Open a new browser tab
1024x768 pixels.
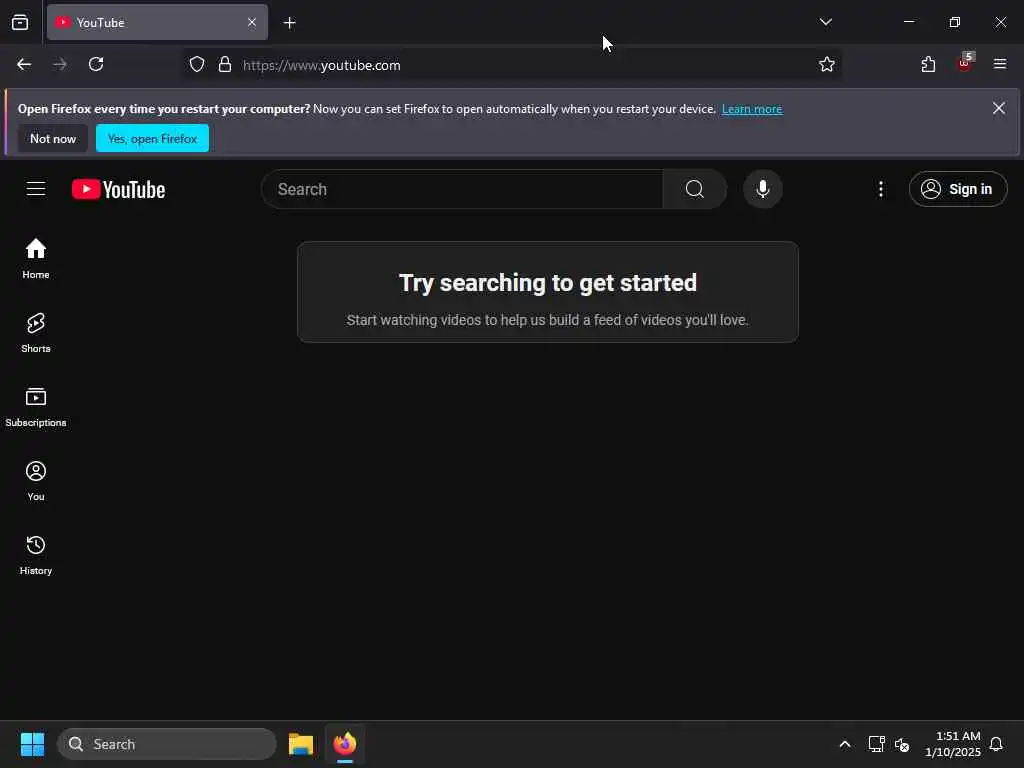tap(289, 23)
